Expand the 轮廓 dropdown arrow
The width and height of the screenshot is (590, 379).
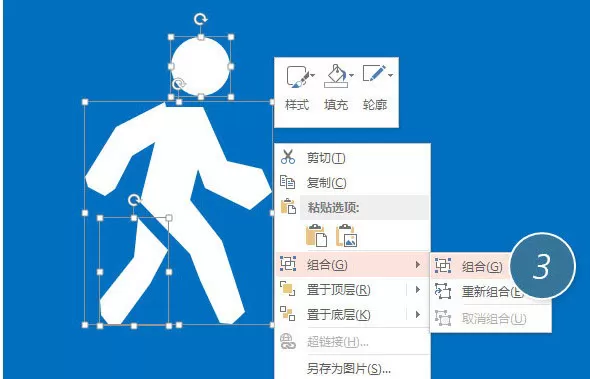pyautogui.click(x=390, y=75)
